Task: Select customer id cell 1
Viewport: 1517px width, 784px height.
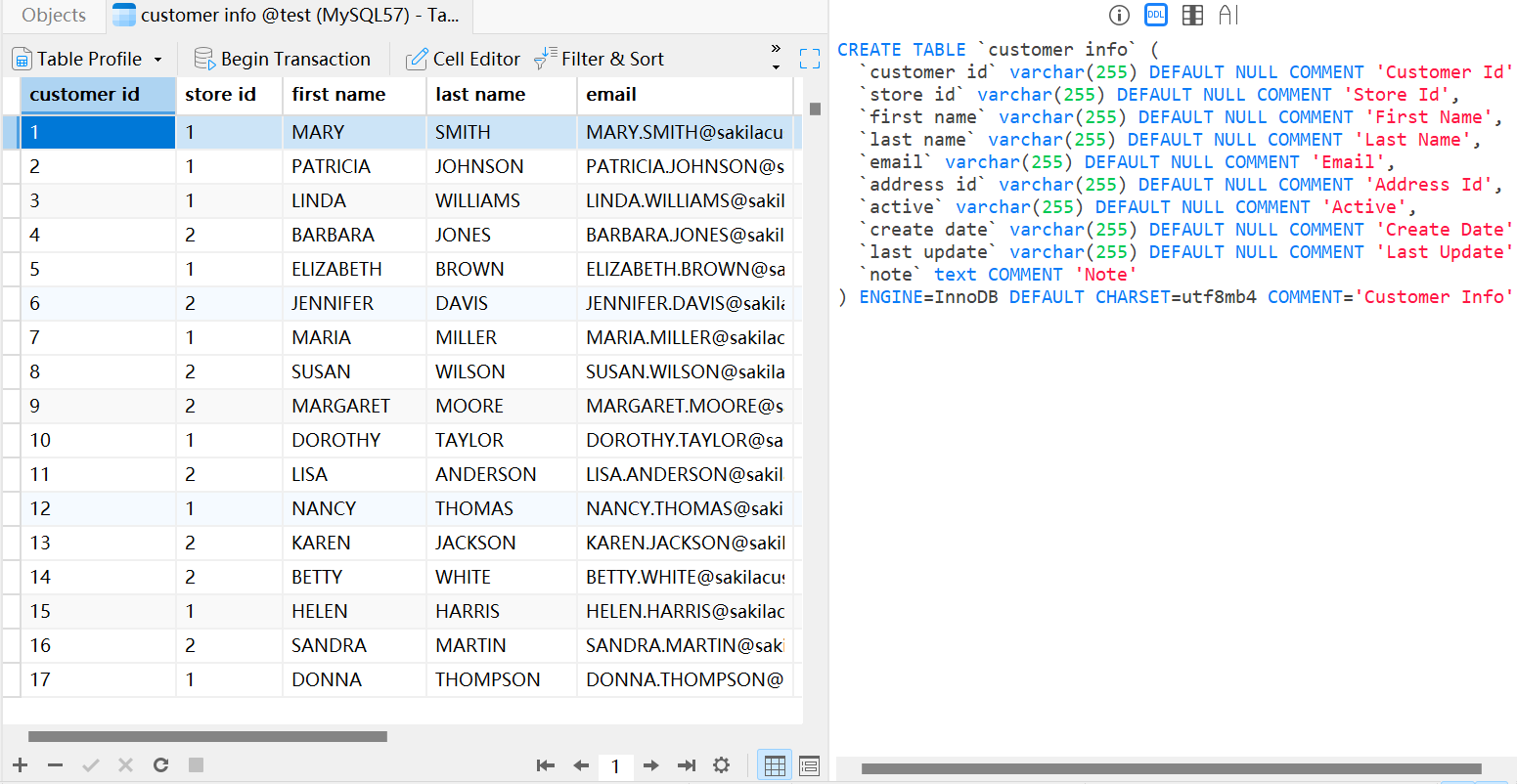Action: click(98, 132)
